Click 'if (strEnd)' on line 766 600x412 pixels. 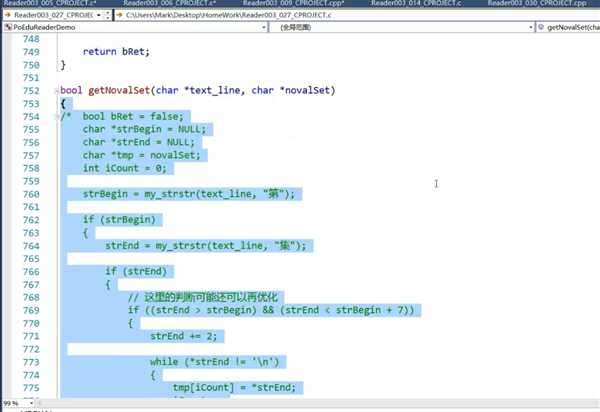tap(136, 272)
